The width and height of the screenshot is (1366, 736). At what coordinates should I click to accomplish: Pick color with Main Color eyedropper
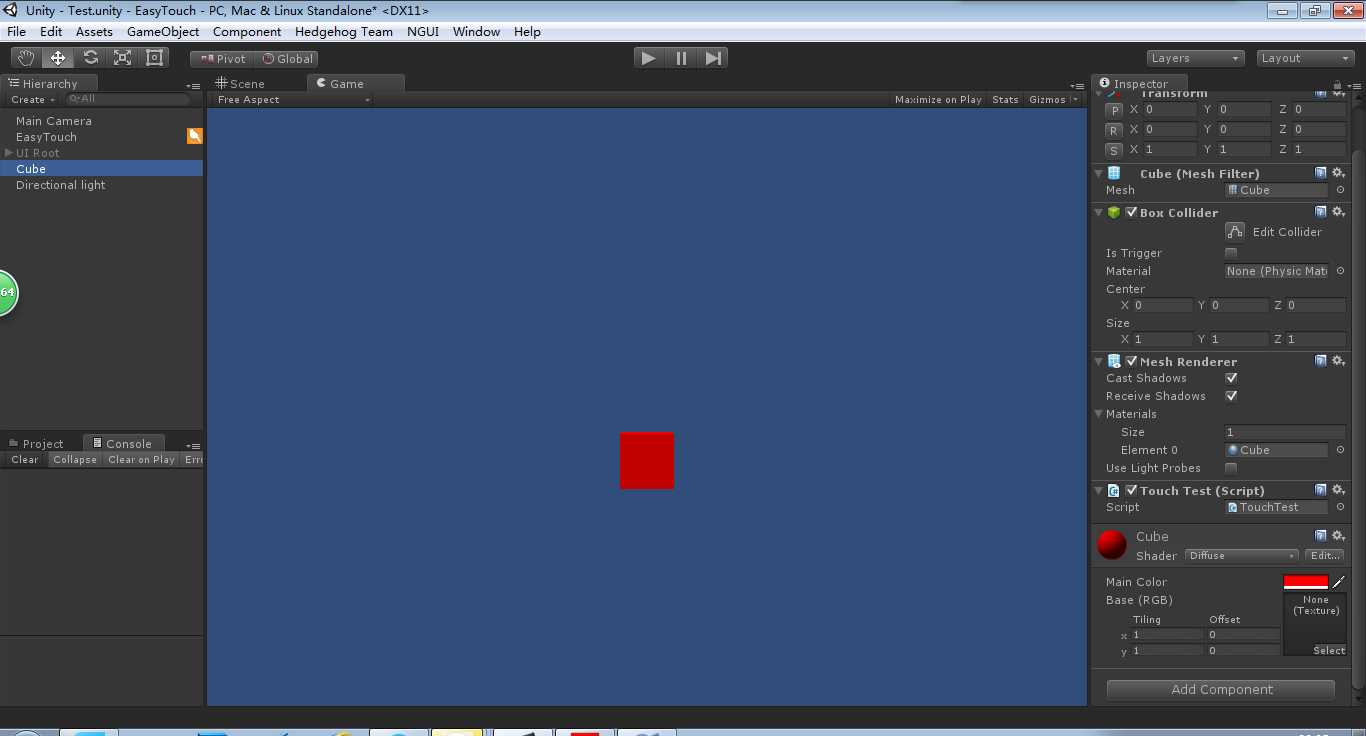tap(1339, 582)
